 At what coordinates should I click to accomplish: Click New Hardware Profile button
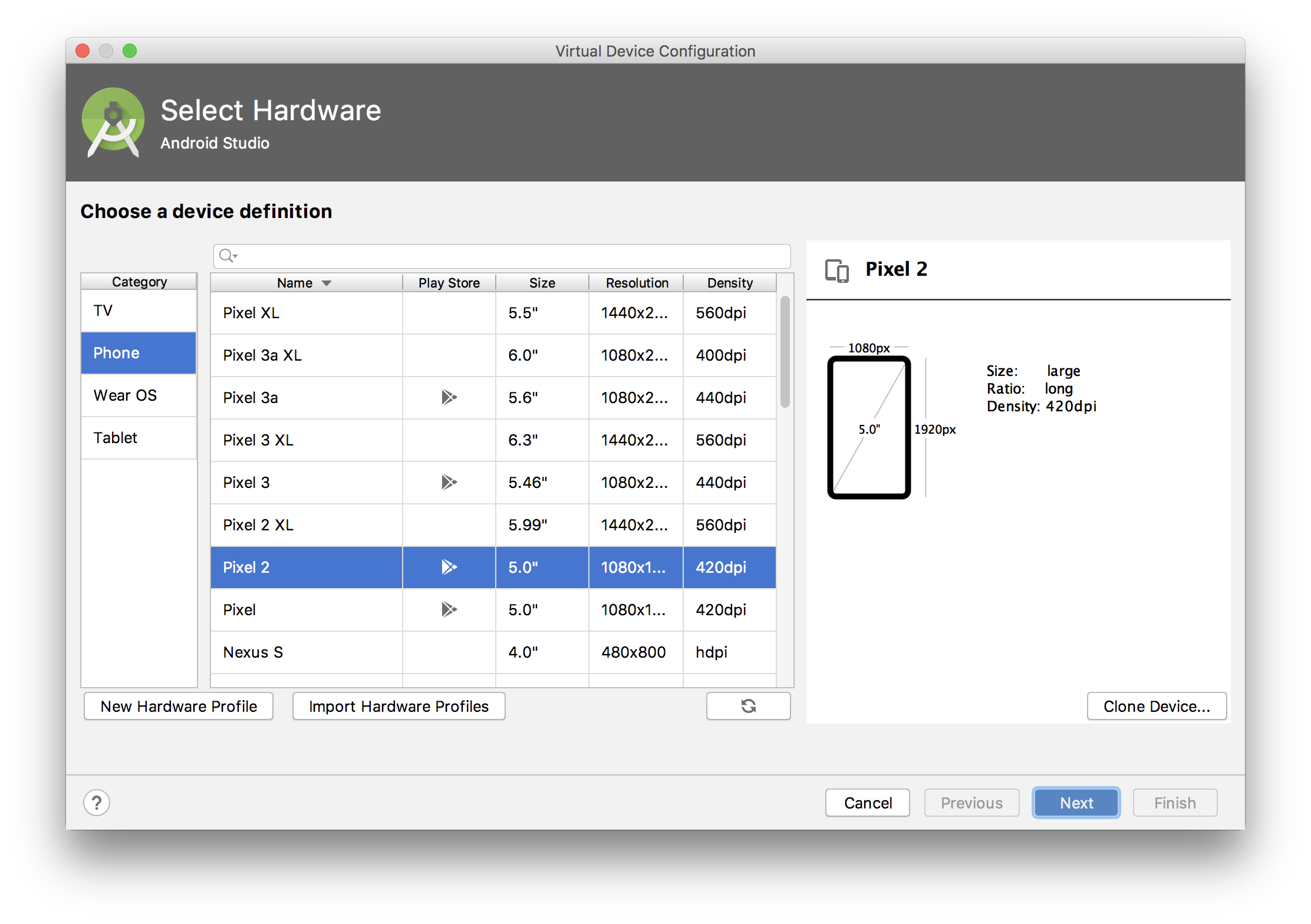tap(179, 706)
